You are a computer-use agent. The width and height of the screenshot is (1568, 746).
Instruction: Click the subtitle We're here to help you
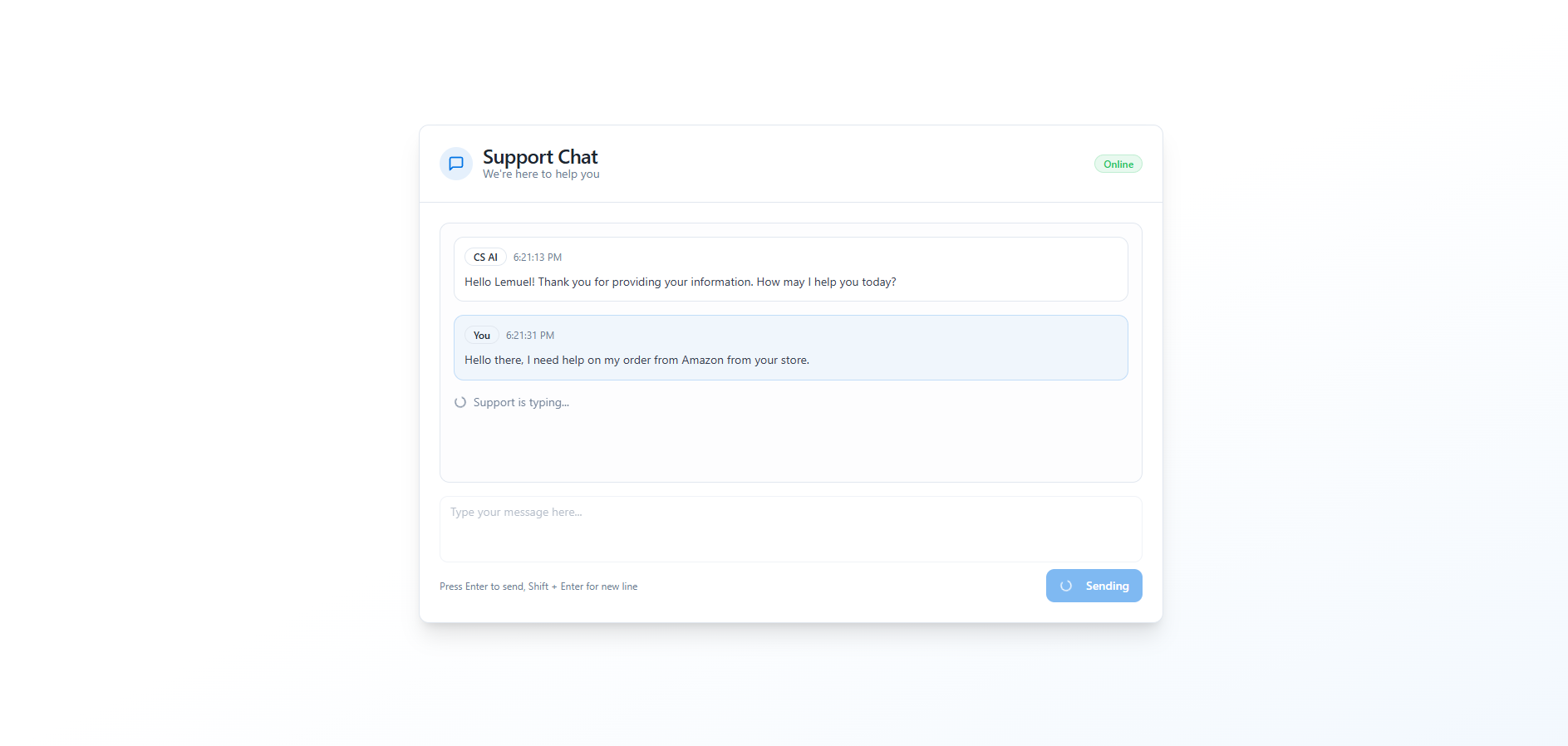[541, 174]
